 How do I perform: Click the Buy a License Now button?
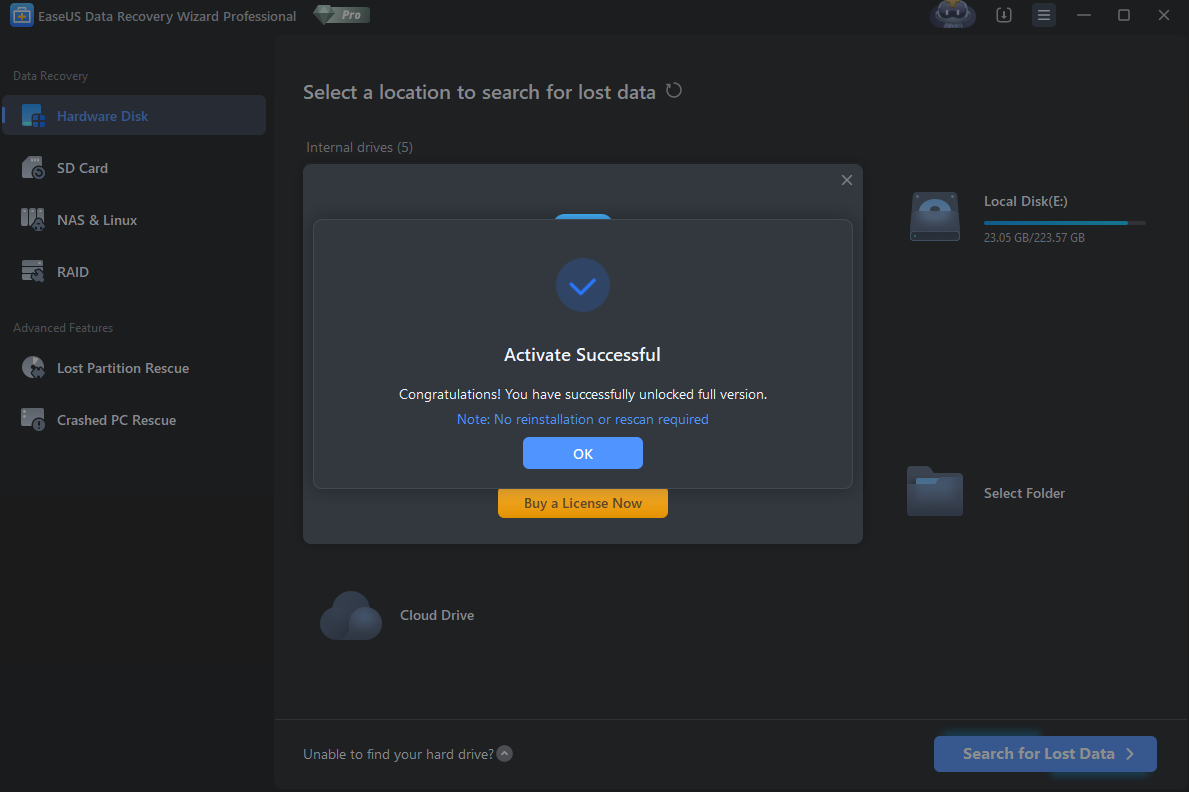coord(582,504)
